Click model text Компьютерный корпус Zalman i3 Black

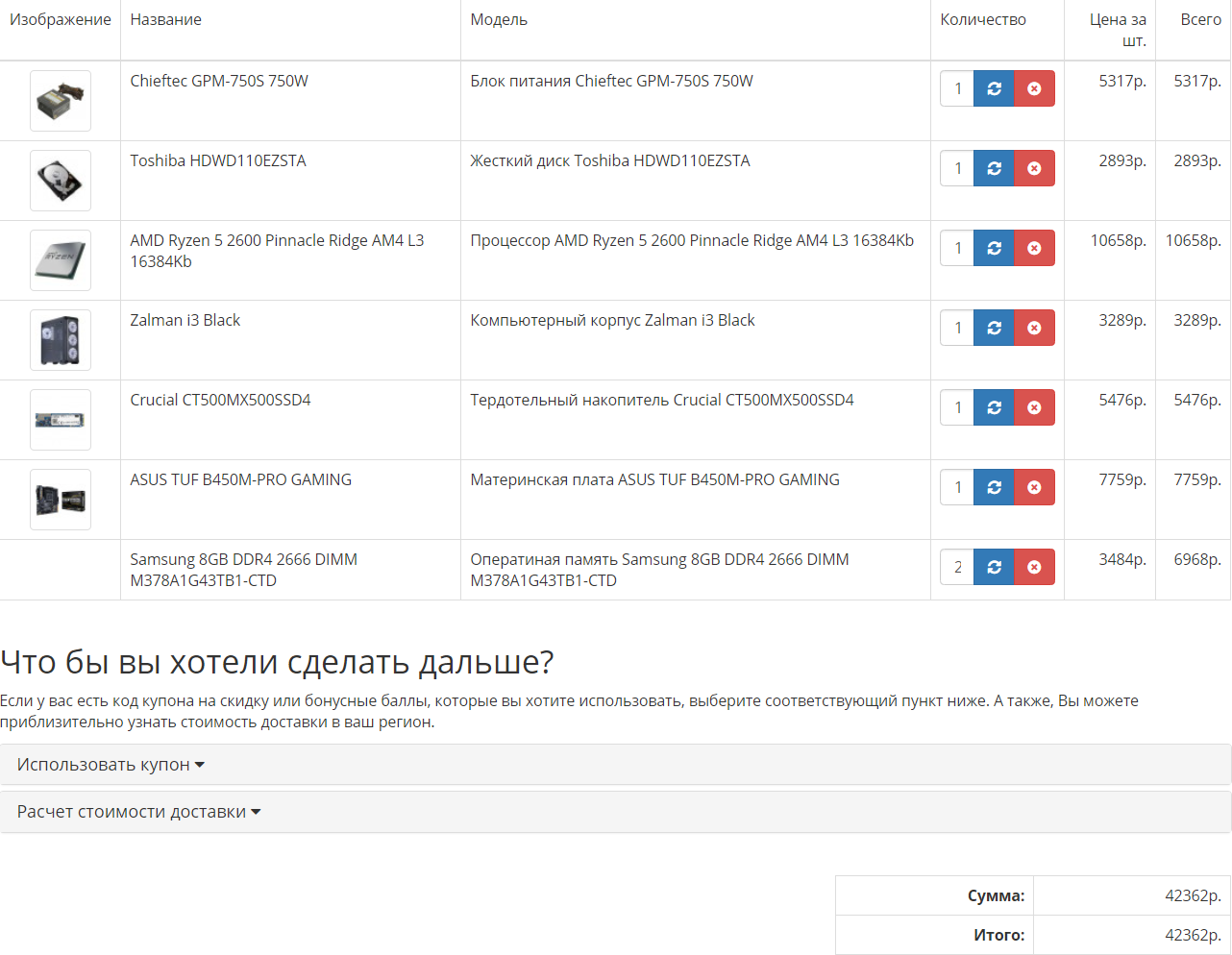612,320
